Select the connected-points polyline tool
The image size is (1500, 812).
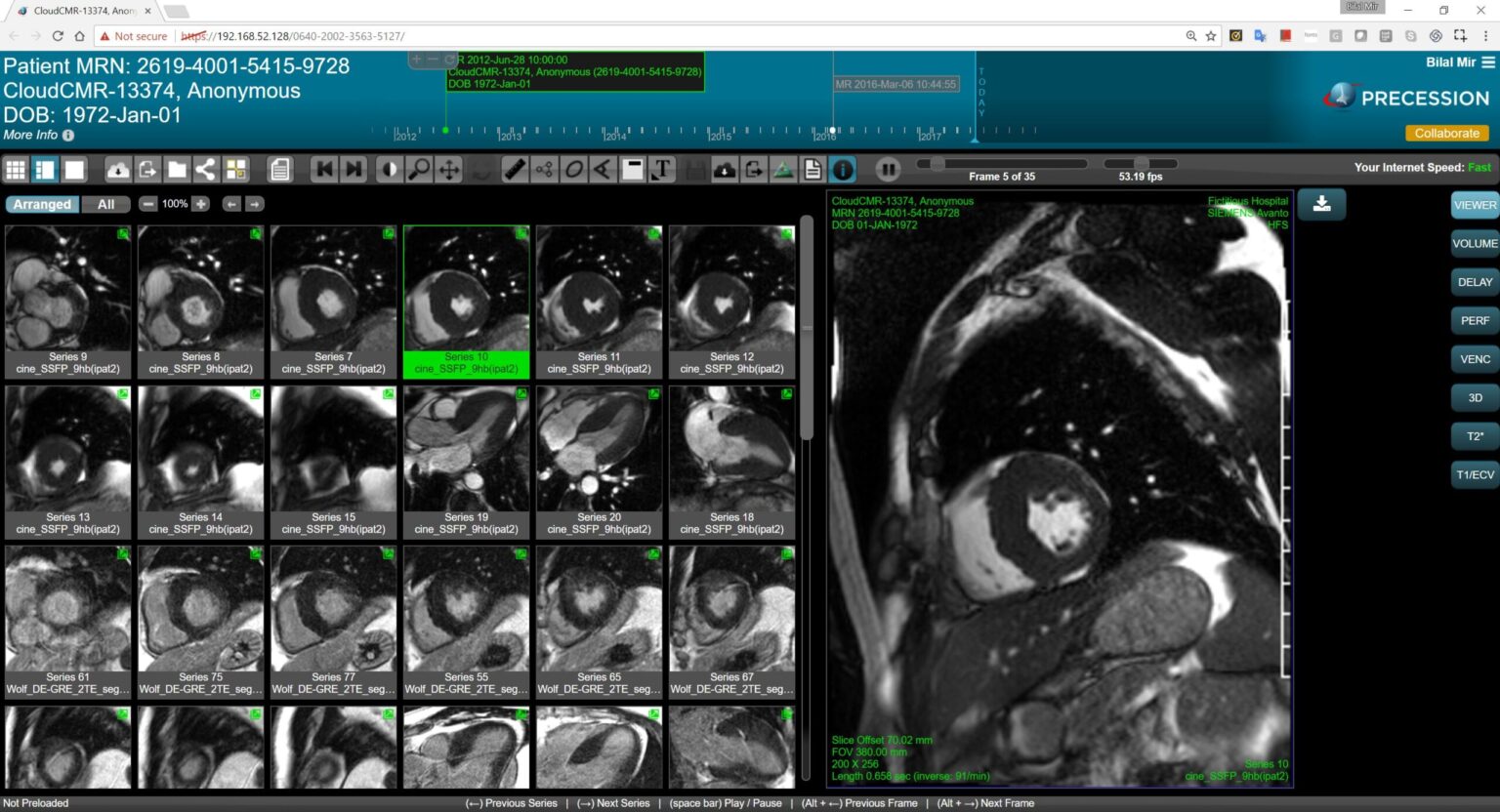[544, 170]
